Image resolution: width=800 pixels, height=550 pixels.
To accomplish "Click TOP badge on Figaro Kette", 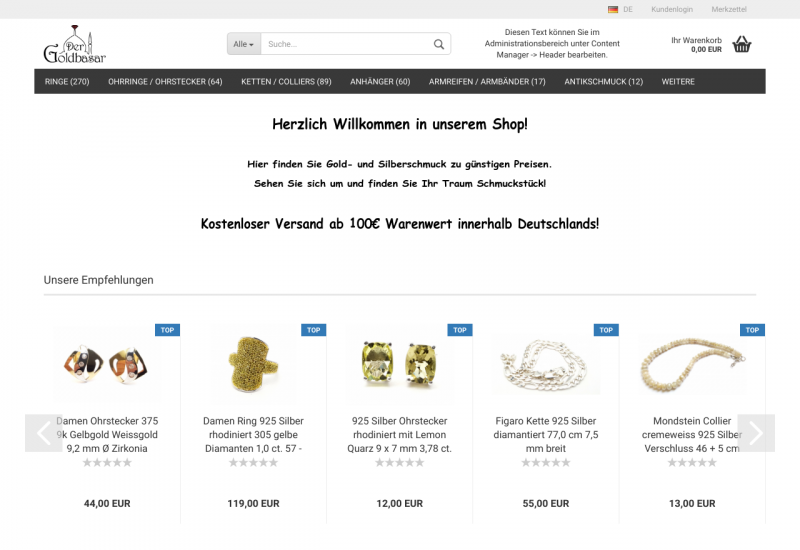I will point(606,330).
